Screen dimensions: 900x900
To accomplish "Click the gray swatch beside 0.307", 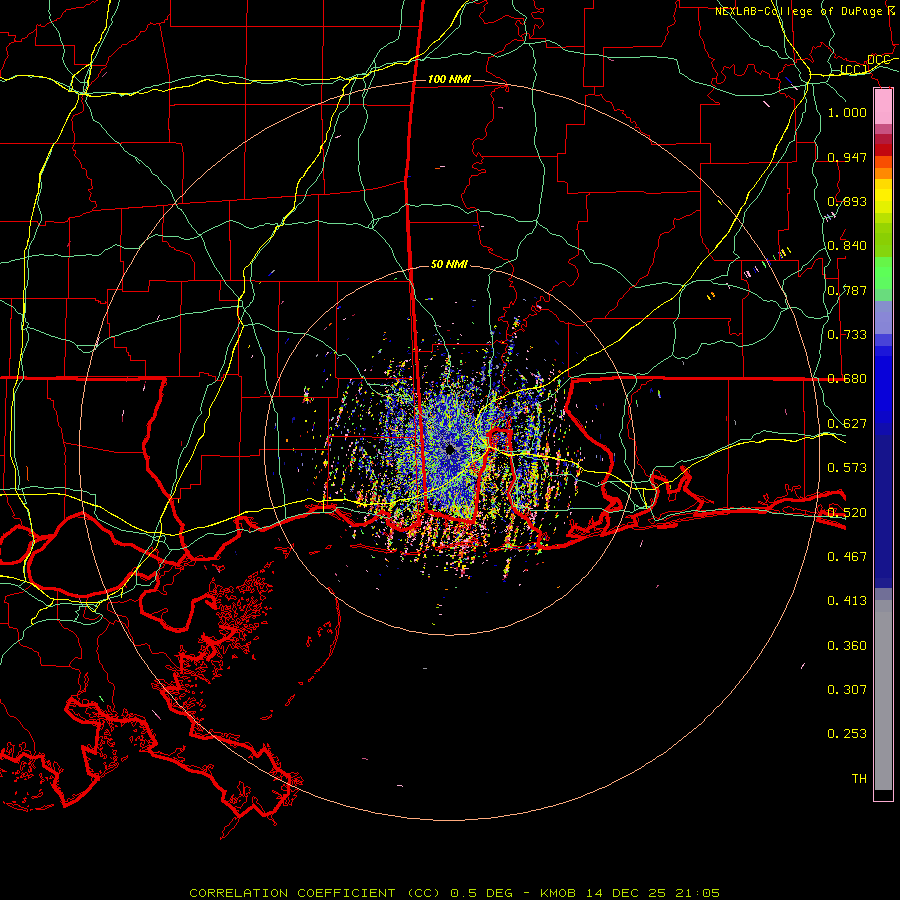I will [x=883, y=695].
